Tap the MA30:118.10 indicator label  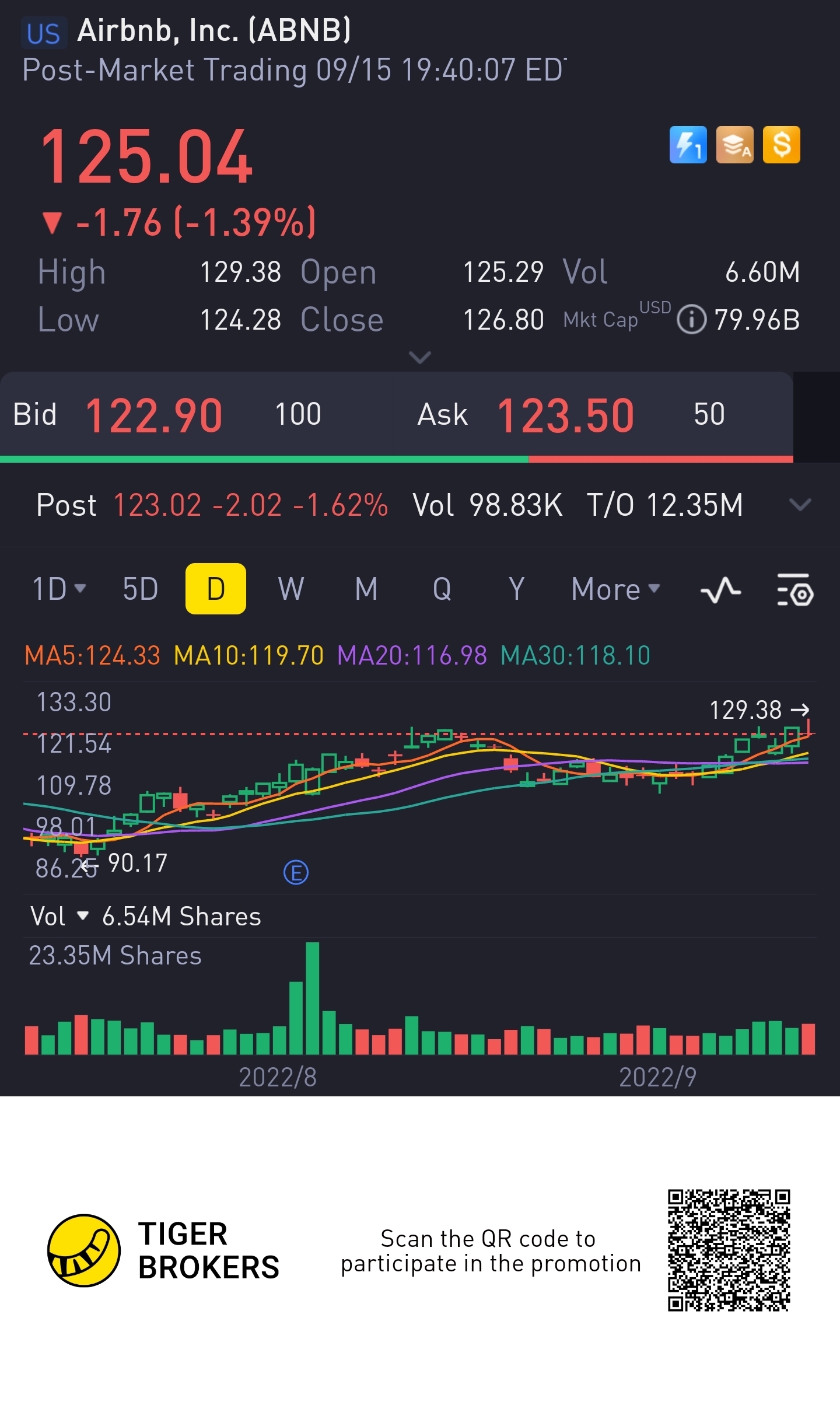[575, 655]
